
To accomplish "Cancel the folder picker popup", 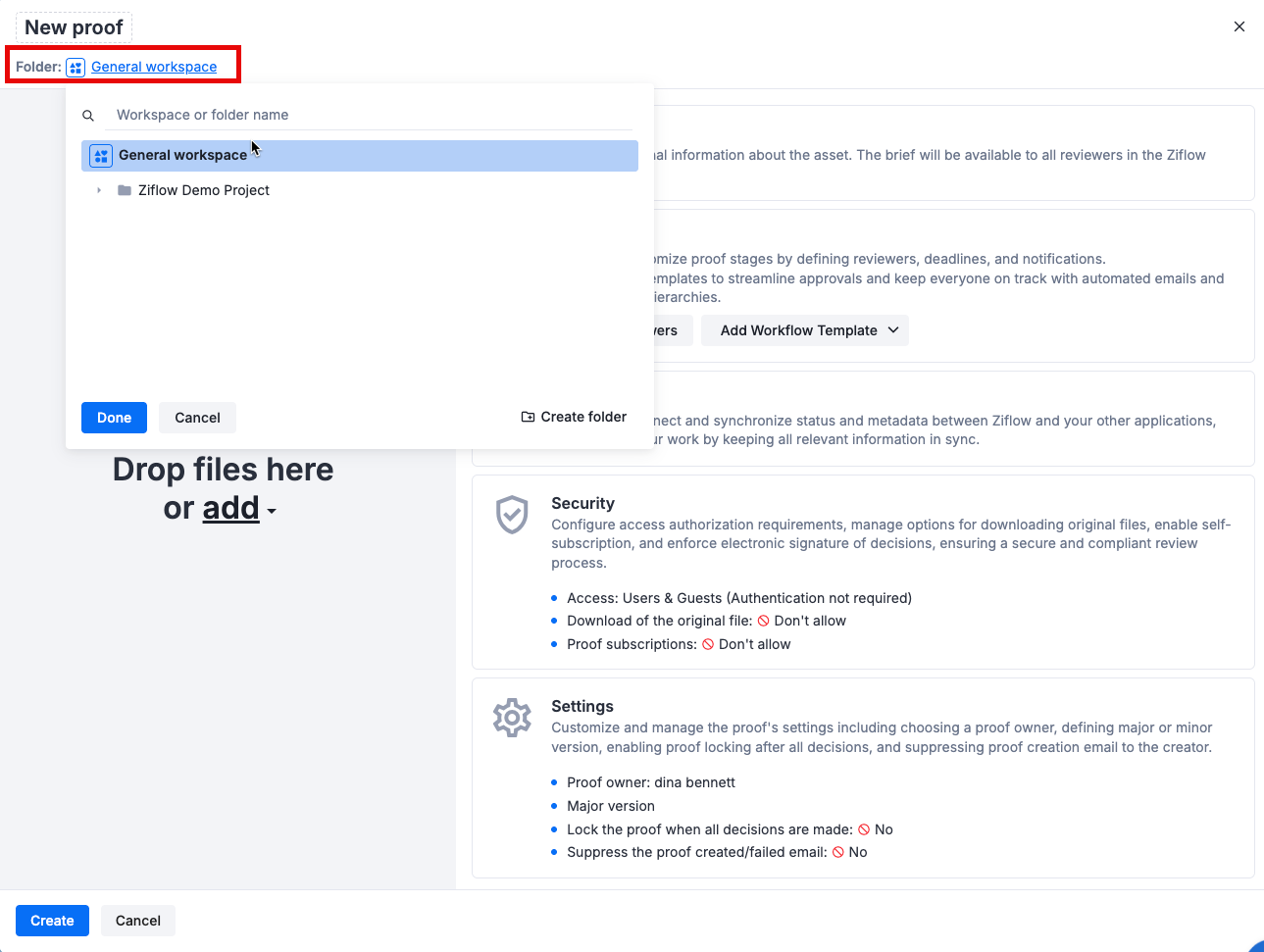I will tap(197, 418).
